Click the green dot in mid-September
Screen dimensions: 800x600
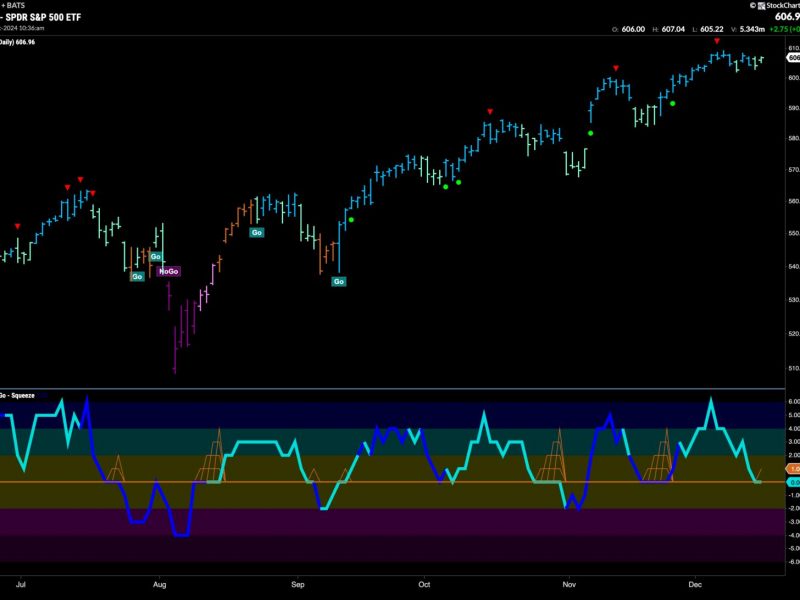tap(351, 220)
